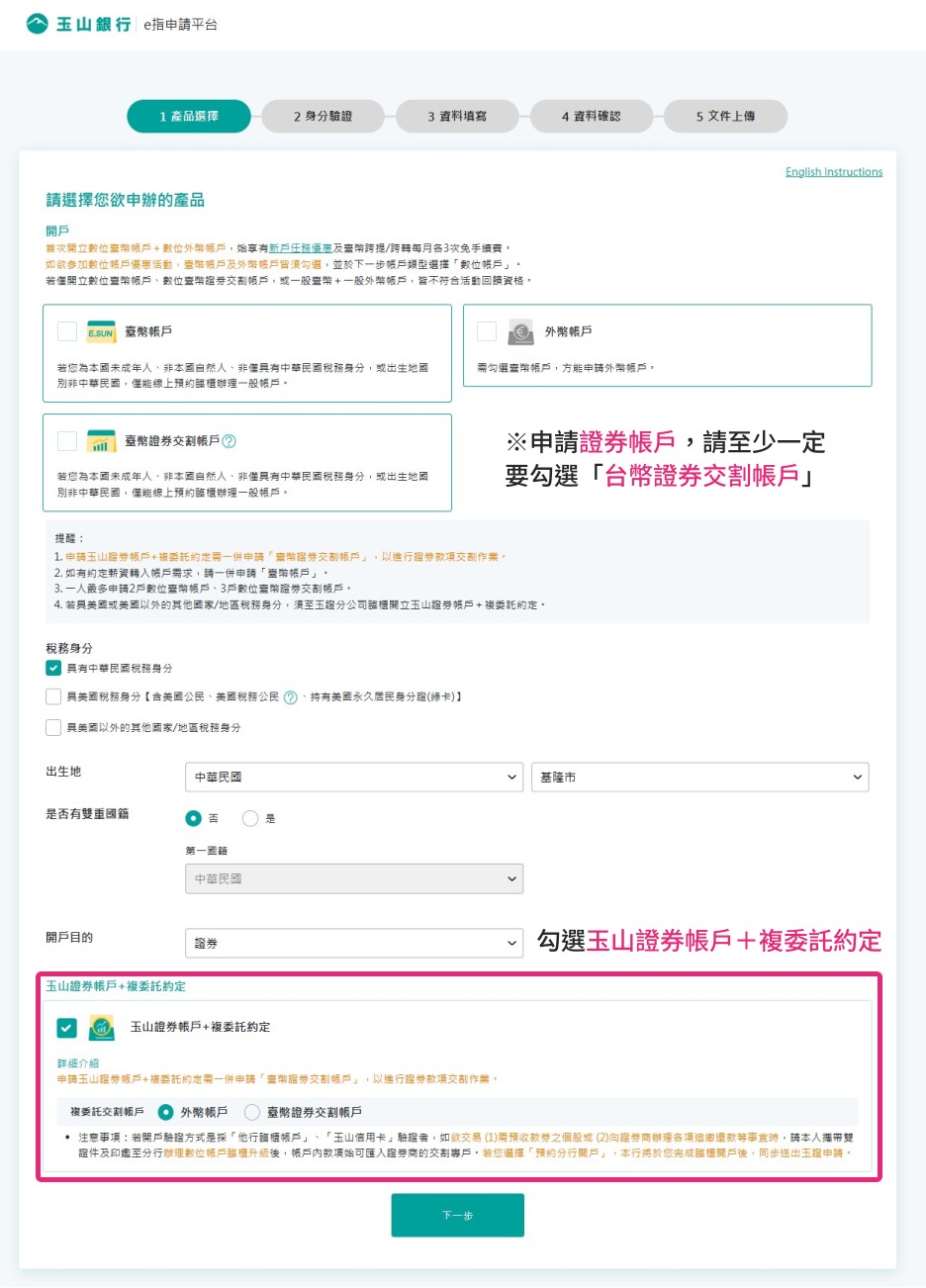
Task: Click the 請選擇您欲申辦的產品 heading
Action: pyautogui.click(x=126, y=201)
